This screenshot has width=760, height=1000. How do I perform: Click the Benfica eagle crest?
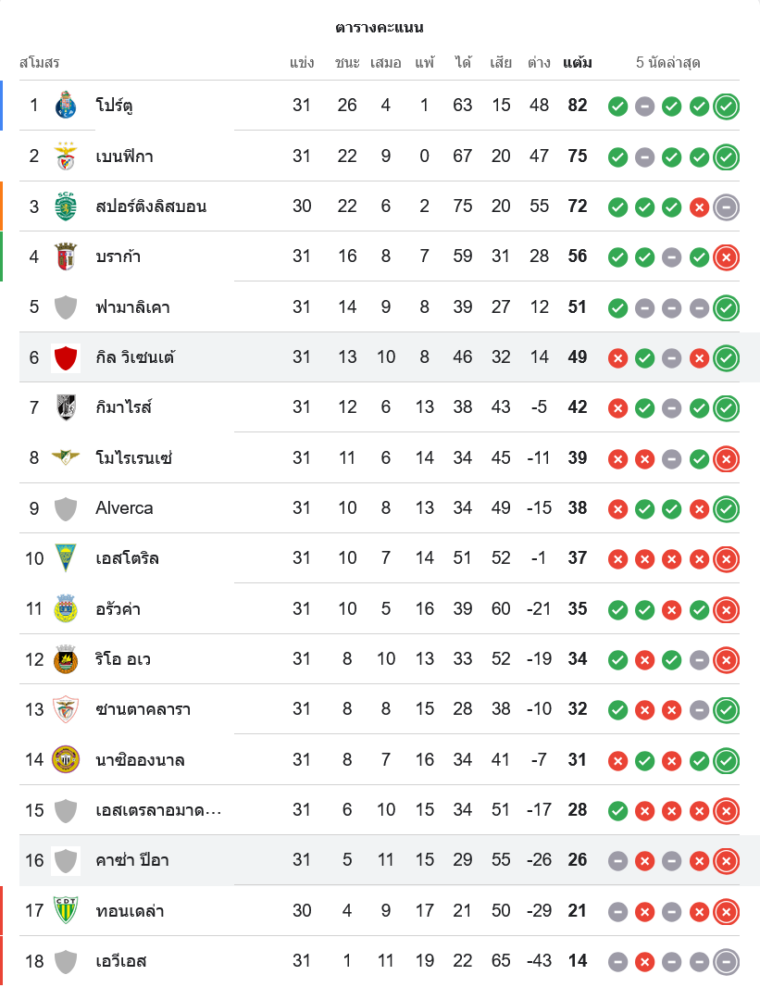(x=66, y=156)
